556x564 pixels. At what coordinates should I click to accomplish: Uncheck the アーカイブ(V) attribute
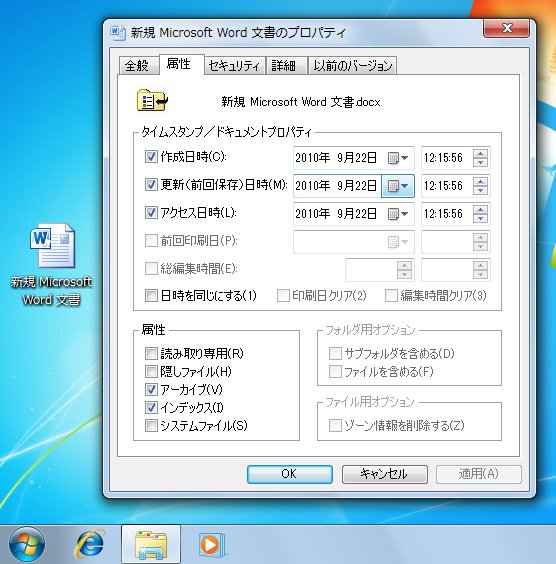[x=151, y=389]
